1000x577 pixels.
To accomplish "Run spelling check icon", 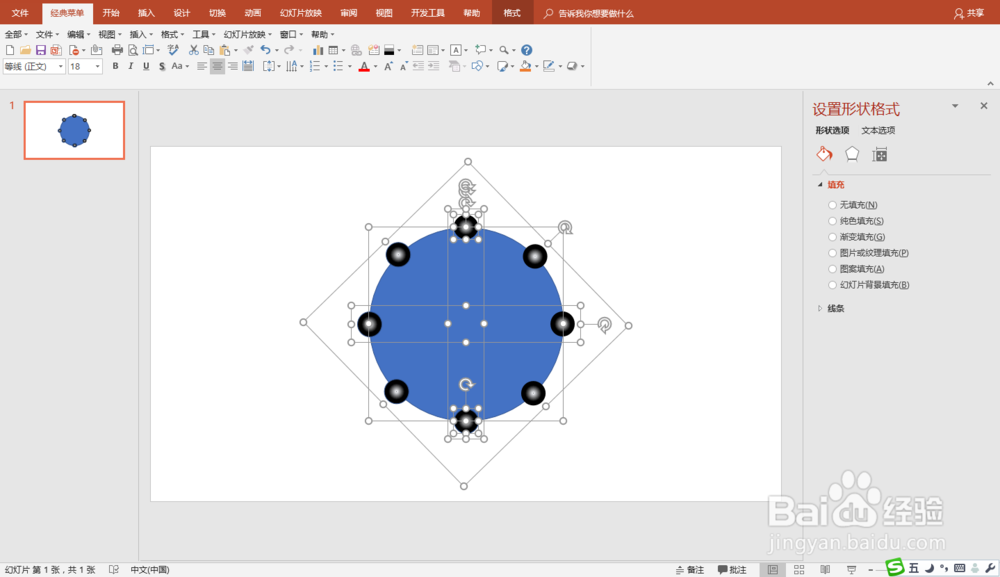I will (173, 50).
